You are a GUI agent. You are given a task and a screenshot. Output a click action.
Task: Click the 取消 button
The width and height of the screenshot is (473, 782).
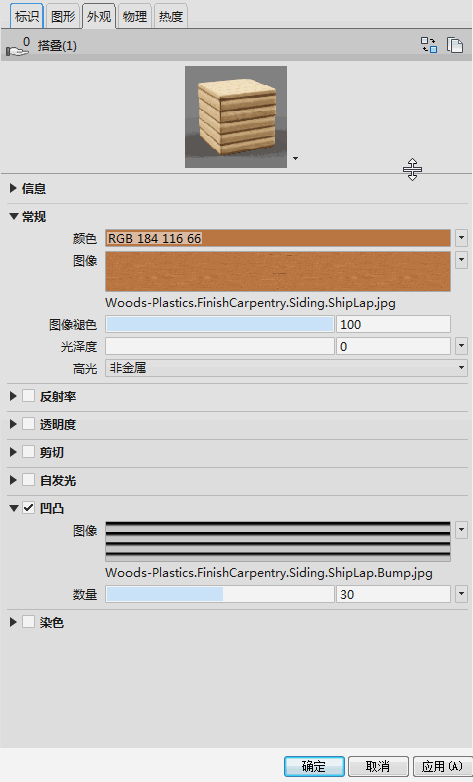click(378, 766)
